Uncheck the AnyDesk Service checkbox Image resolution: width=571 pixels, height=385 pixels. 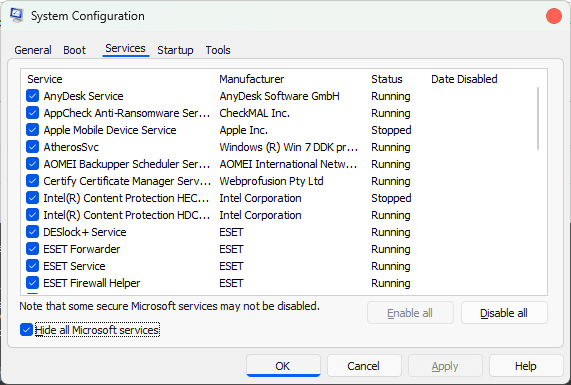[32, 96]
